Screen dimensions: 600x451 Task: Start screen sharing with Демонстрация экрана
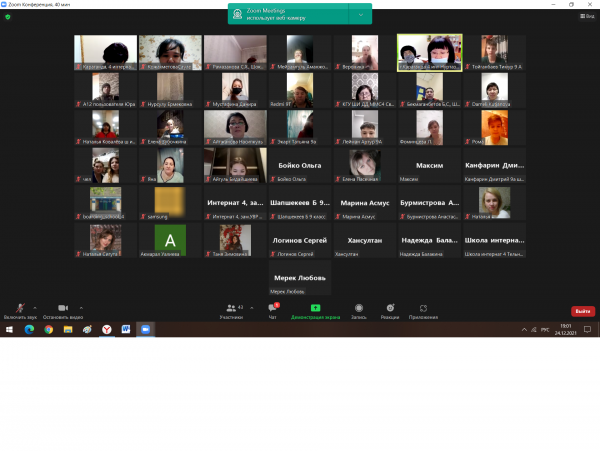tap(315, 309)
